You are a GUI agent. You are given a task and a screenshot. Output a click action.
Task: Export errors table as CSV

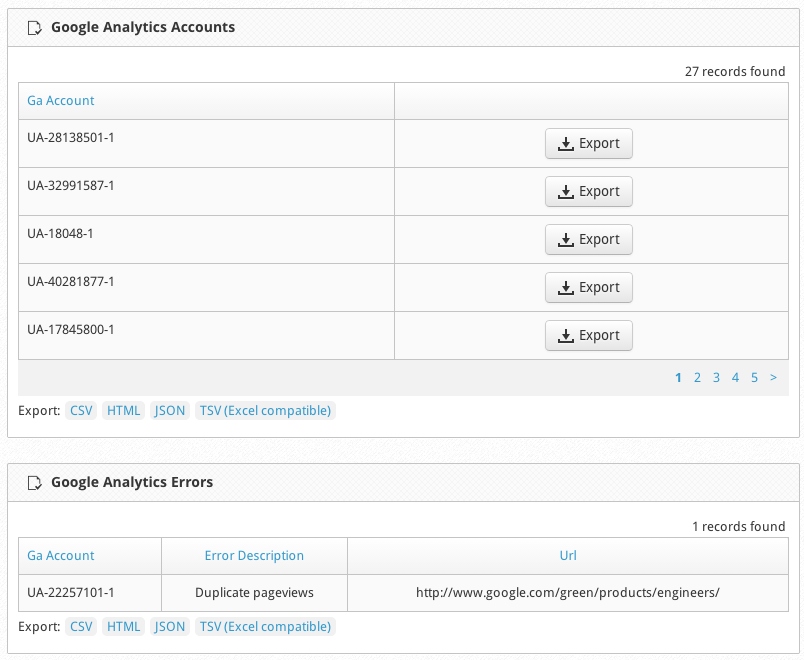(x=81, y=627)
